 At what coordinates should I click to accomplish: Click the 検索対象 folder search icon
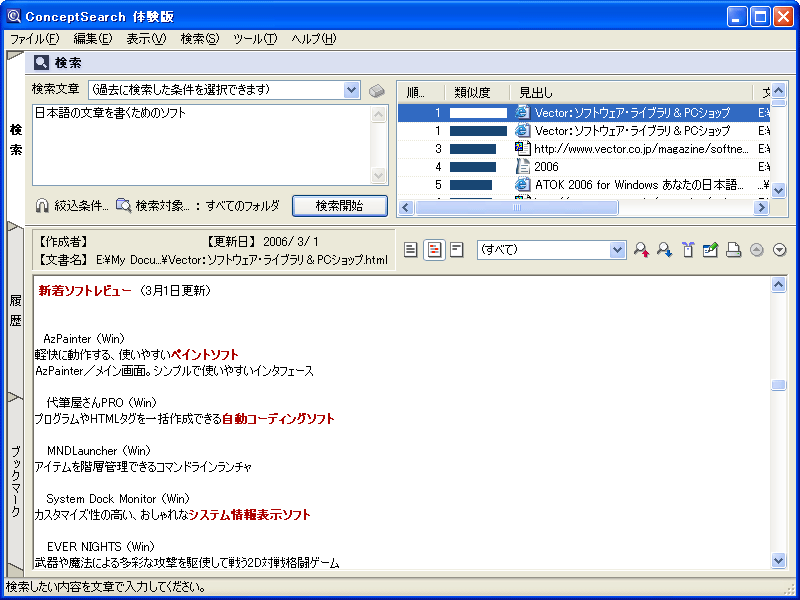tap(123, 205)
